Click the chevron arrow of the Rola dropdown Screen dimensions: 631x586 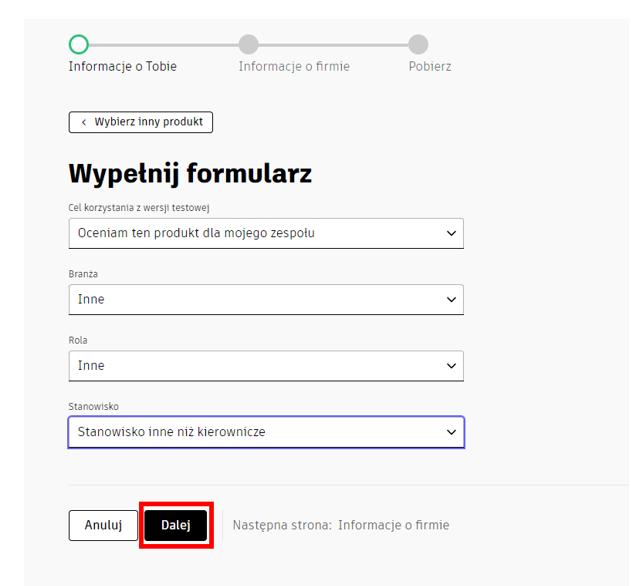(451, 366)
